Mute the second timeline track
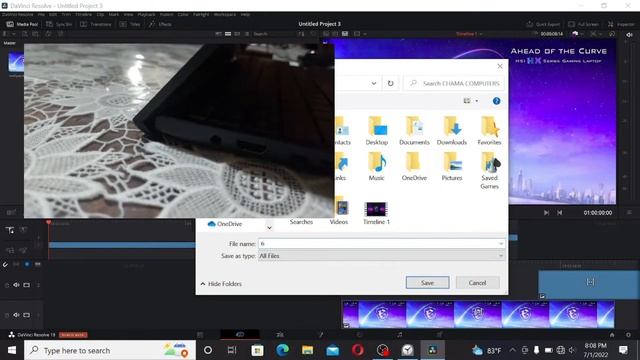The width and height of the screenshot is (640, 360). (16, 315)
